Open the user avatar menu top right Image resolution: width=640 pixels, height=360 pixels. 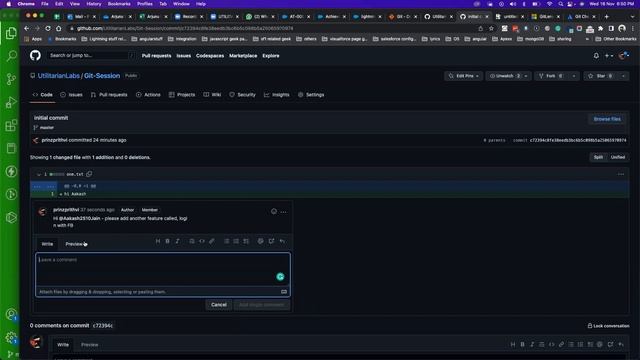click(624, 56)
